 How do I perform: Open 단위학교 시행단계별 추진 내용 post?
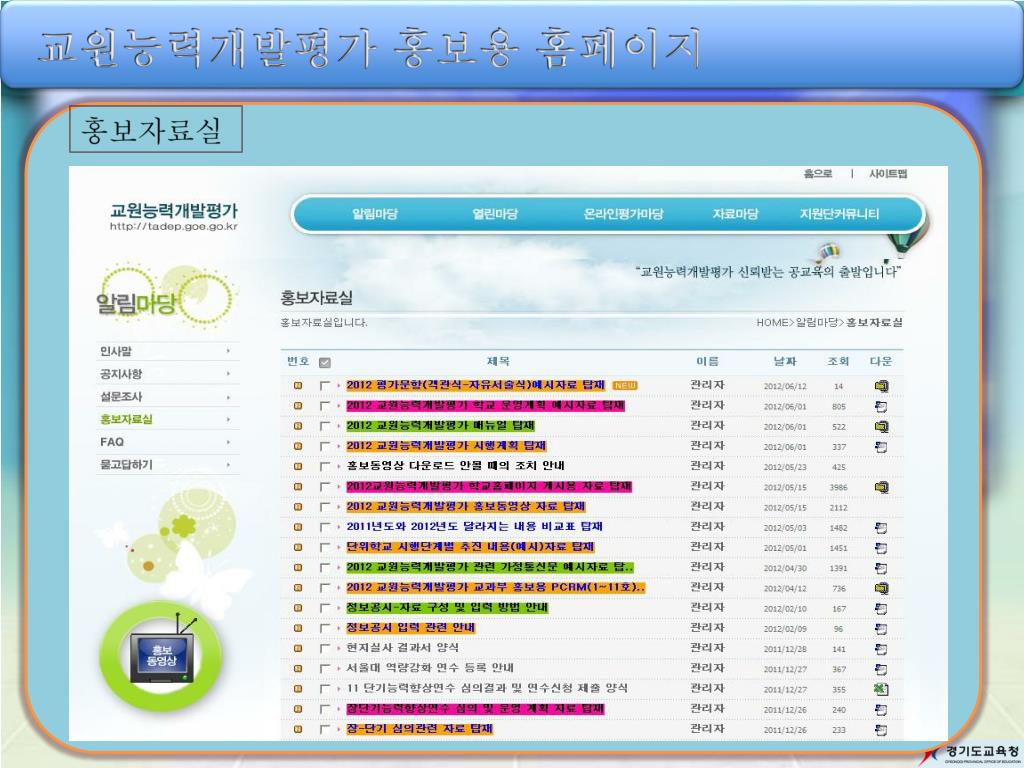coord(470,547)
